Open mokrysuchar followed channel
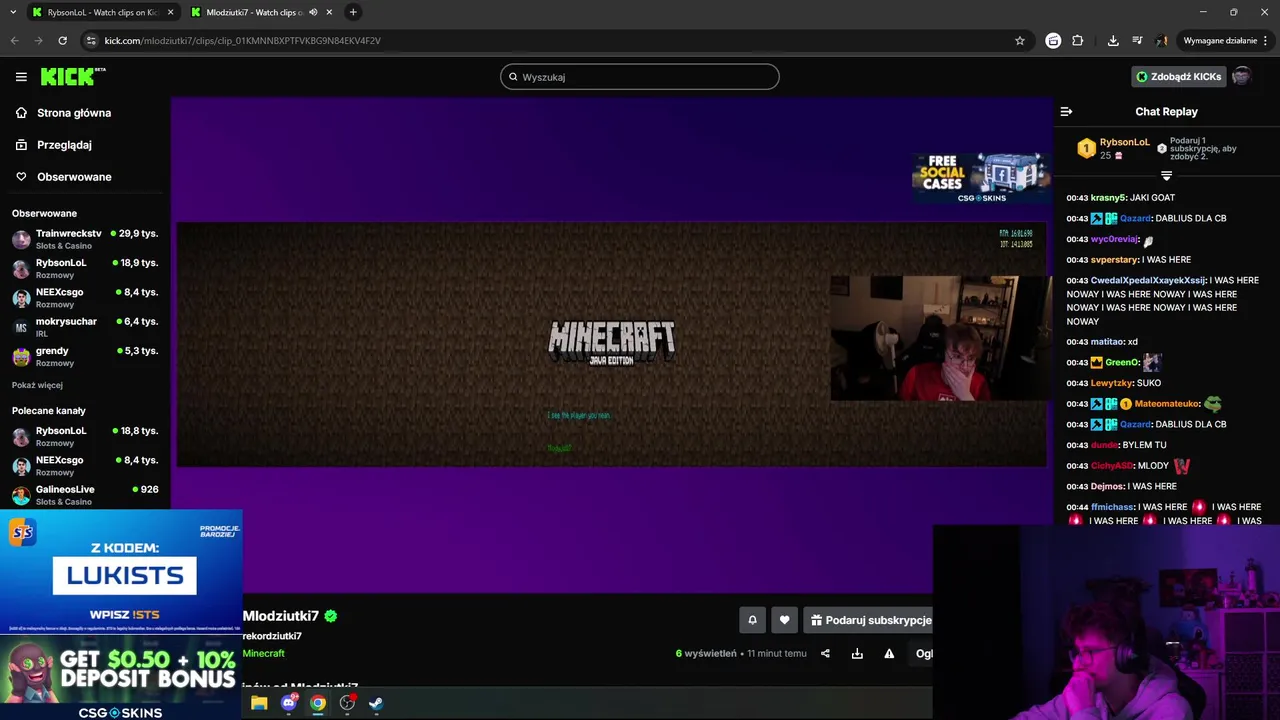The image size is (1280, 720). point(85,327)
